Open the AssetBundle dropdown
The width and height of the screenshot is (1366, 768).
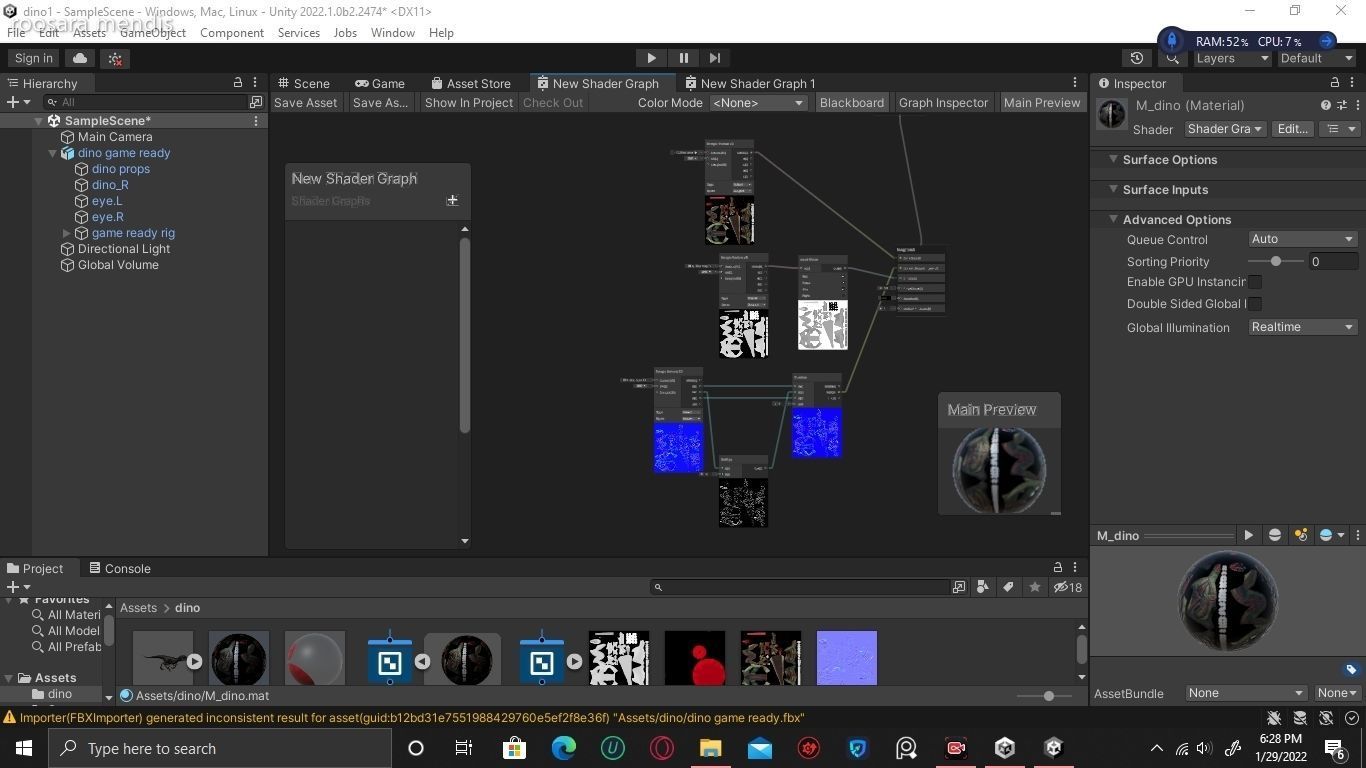(1246, 693)
